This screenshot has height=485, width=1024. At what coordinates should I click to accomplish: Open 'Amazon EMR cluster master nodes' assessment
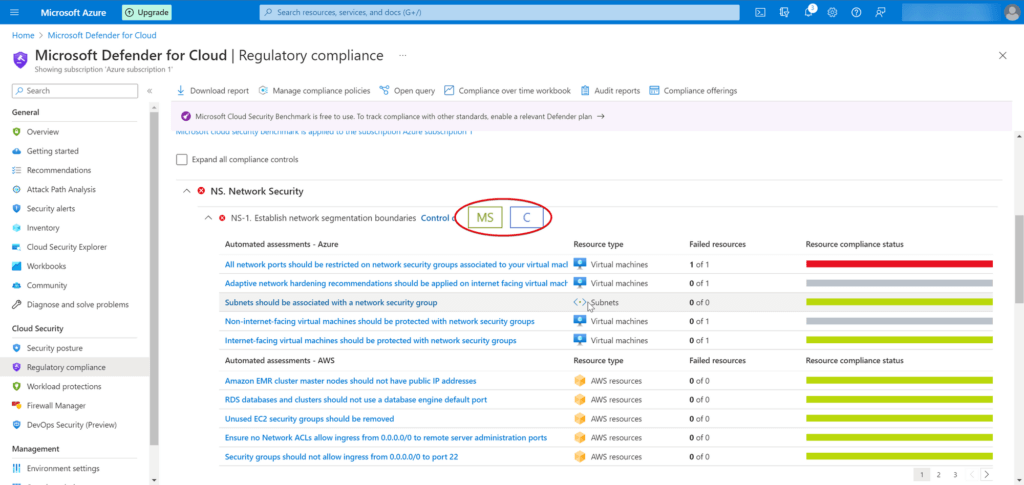click(350, 381)
